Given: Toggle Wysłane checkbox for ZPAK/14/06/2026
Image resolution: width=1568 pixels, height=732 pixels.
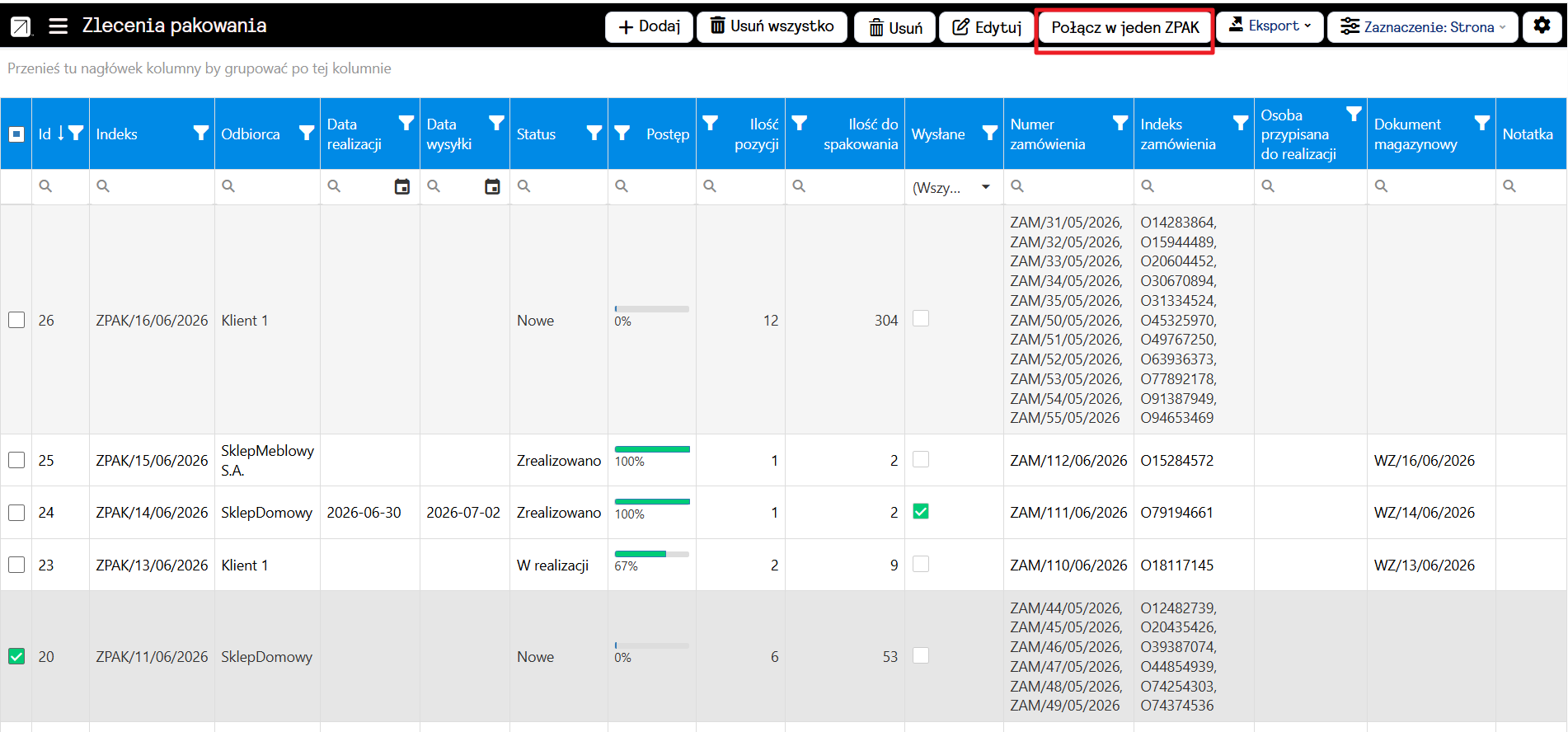Looking at the screenshot, I should tap(921, 512).
